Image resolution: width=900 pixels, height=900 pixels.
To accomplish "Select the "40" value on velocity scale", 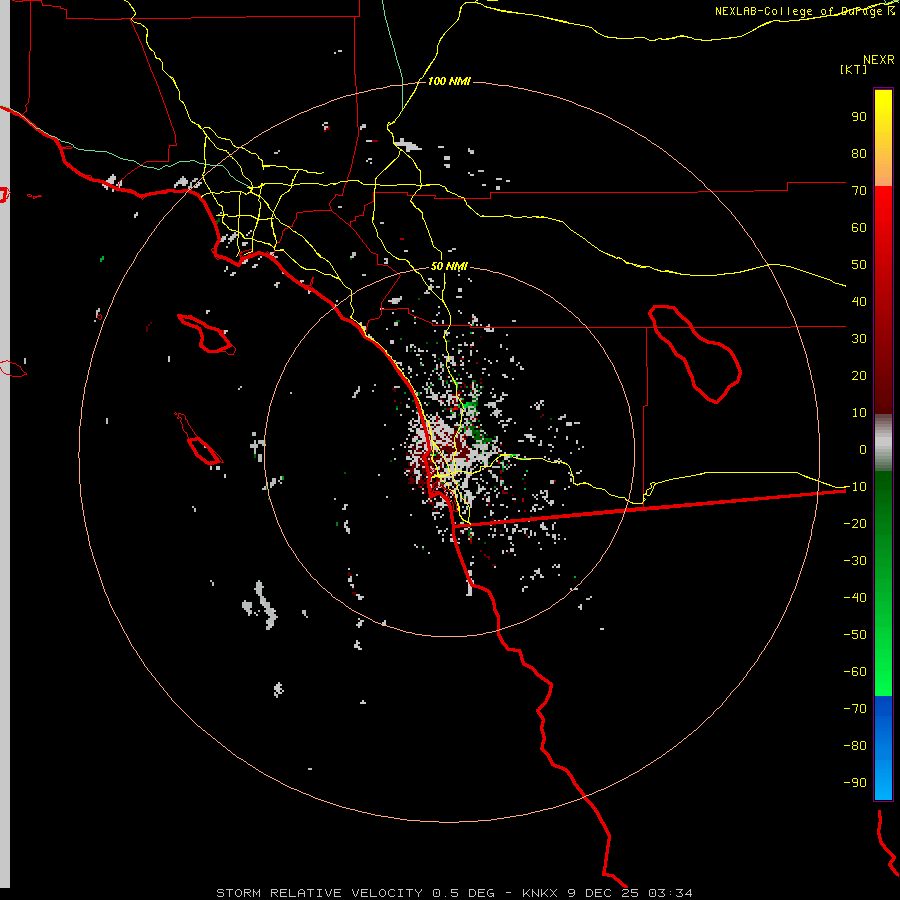I will [x=859, y=301].
